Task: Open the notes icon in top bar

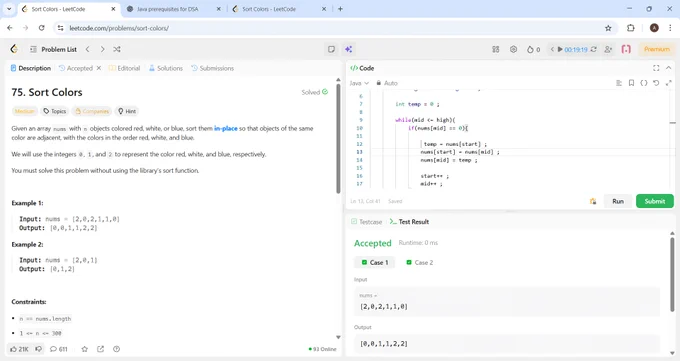Action: (331, 49)
